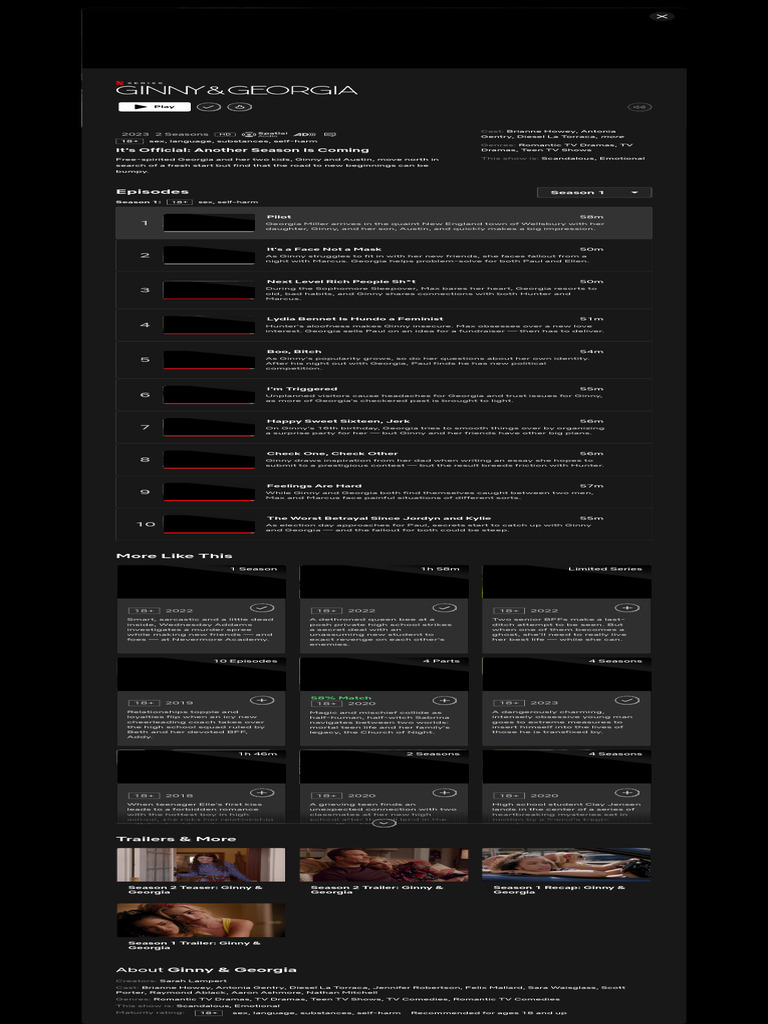Image resolution: width=768 pixels, height=1024 pixels.
Task: Rate the show with the thumbs icon
Action: (240, 106)
